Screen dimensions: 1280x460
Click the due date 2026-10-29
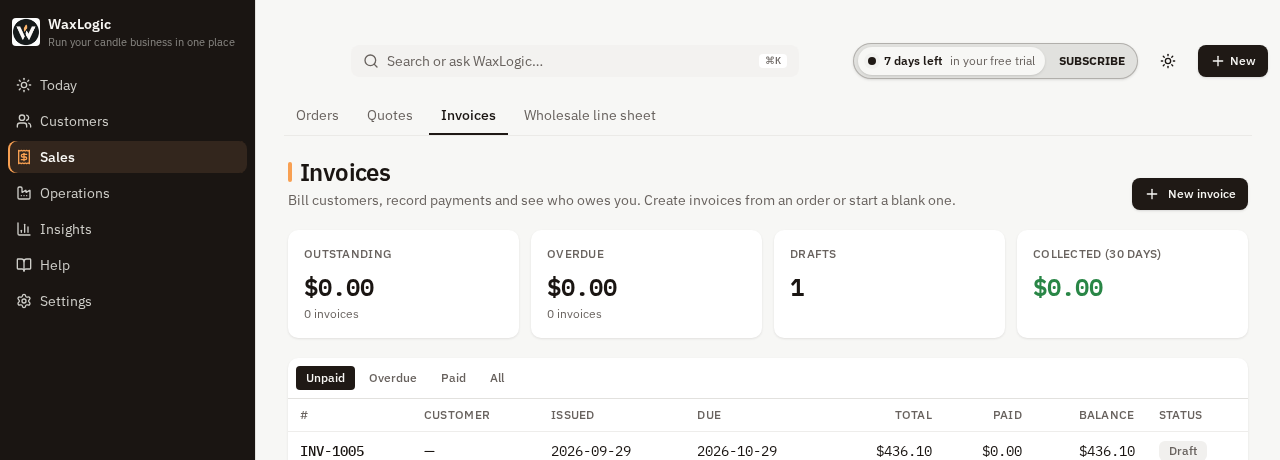click(x=737, y=451)
